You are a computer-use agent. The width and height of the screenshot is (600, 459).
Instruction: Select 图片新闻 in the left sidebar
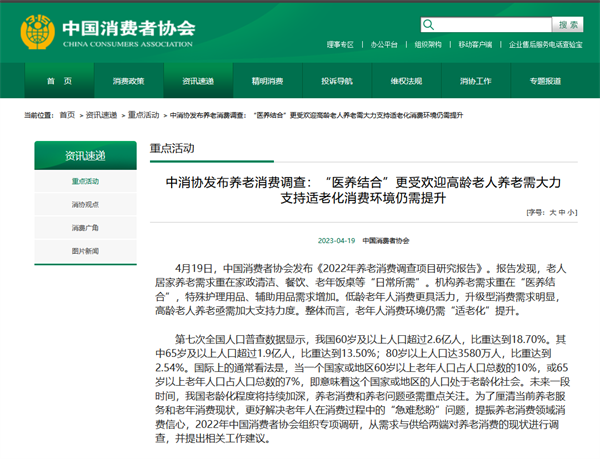click(x=85, y=251)
